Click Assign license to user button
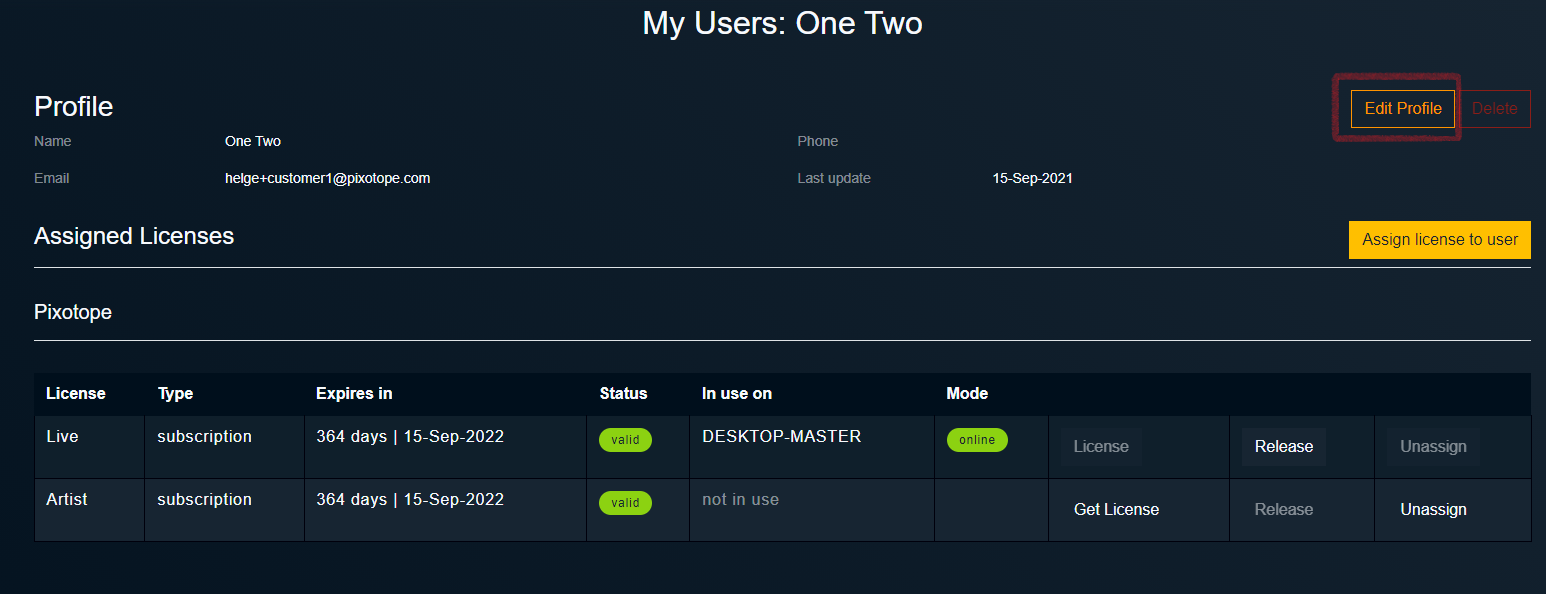 1440,239
